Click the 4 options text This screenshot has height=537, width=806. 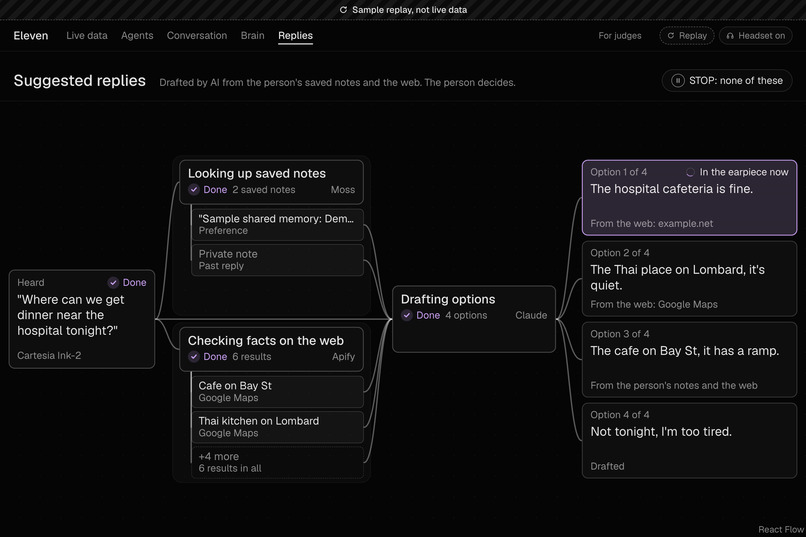coord(466,316)
